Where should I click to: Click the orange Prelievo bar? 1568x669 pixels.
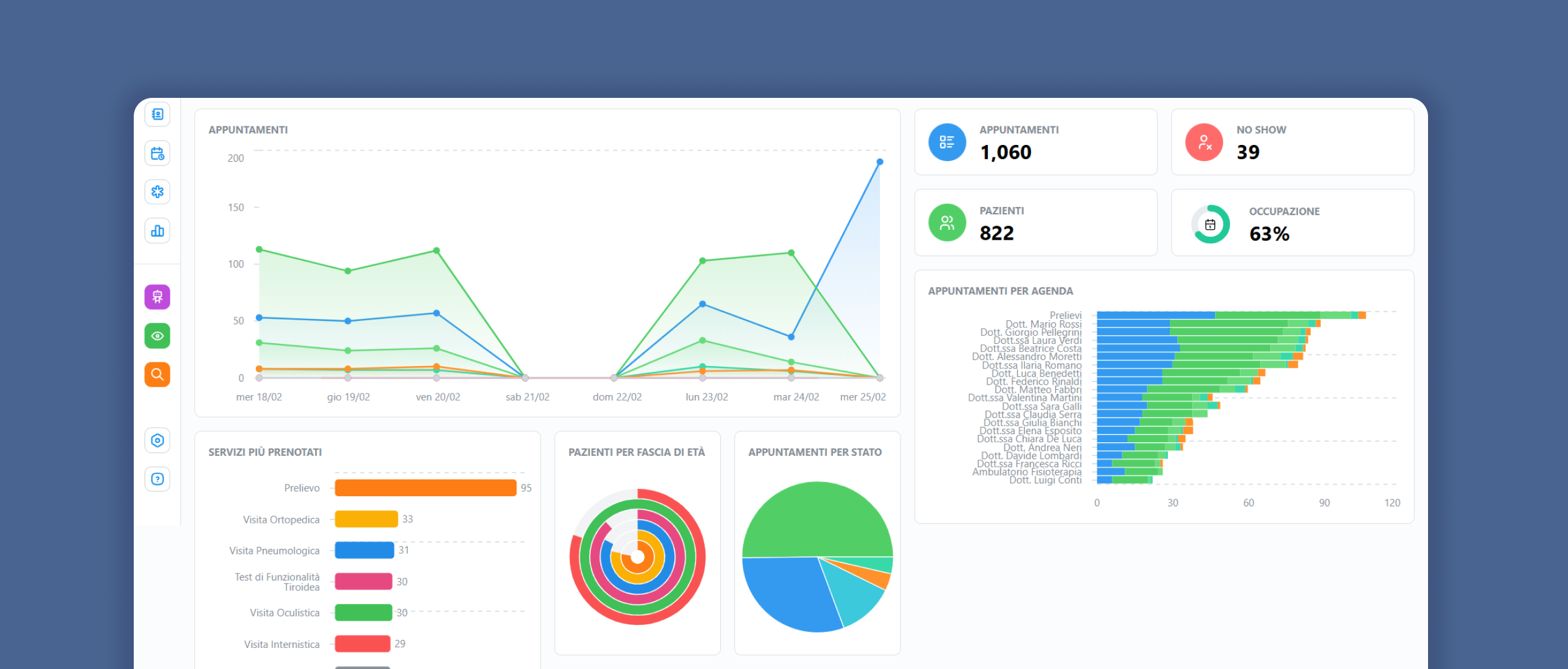(425, 488)
